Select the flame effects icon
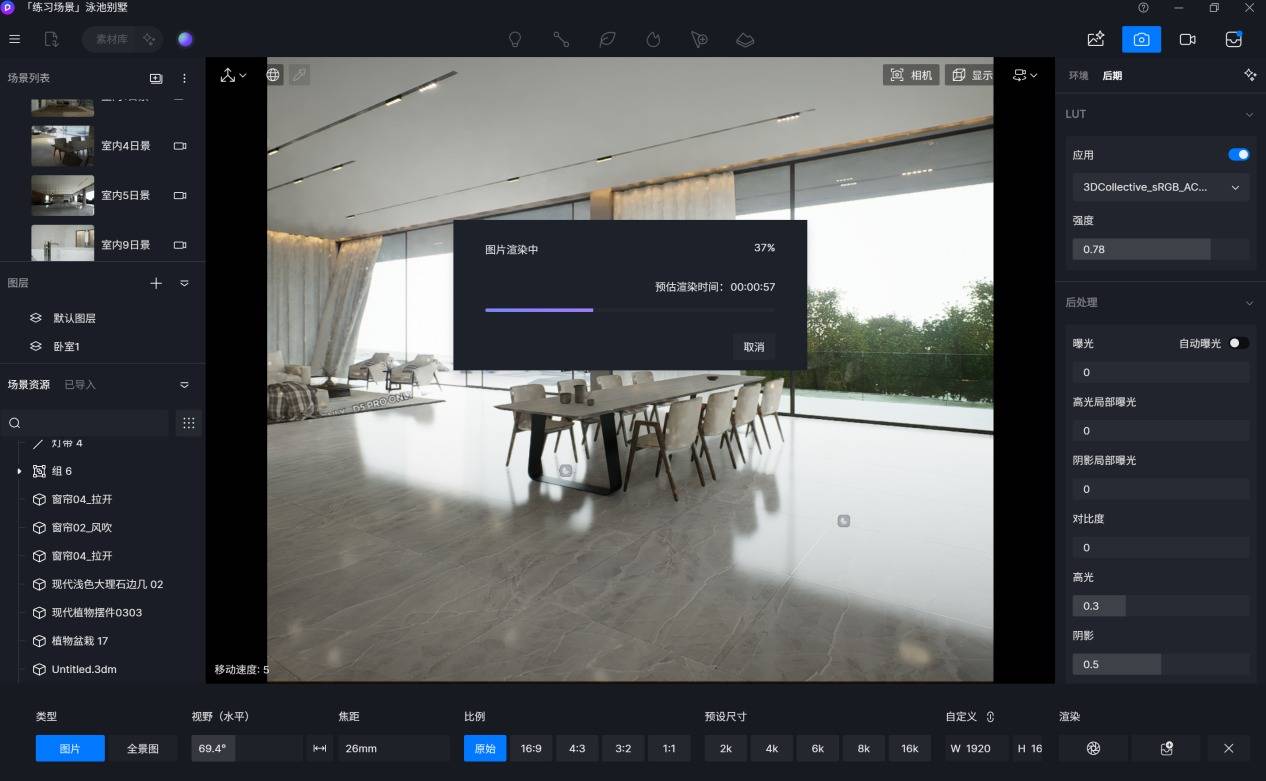Viewport: 1266px width, 781px height. [x=653, y=39]
